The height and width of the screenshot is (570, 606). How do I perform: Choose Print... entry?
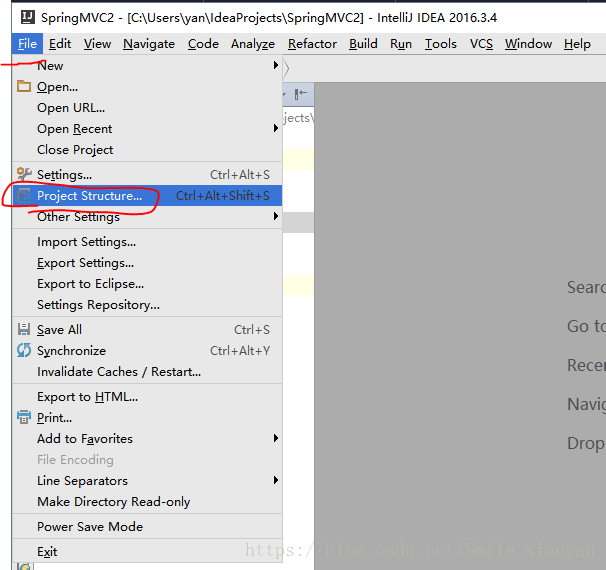pyautogui.click(x=147, y=417)
